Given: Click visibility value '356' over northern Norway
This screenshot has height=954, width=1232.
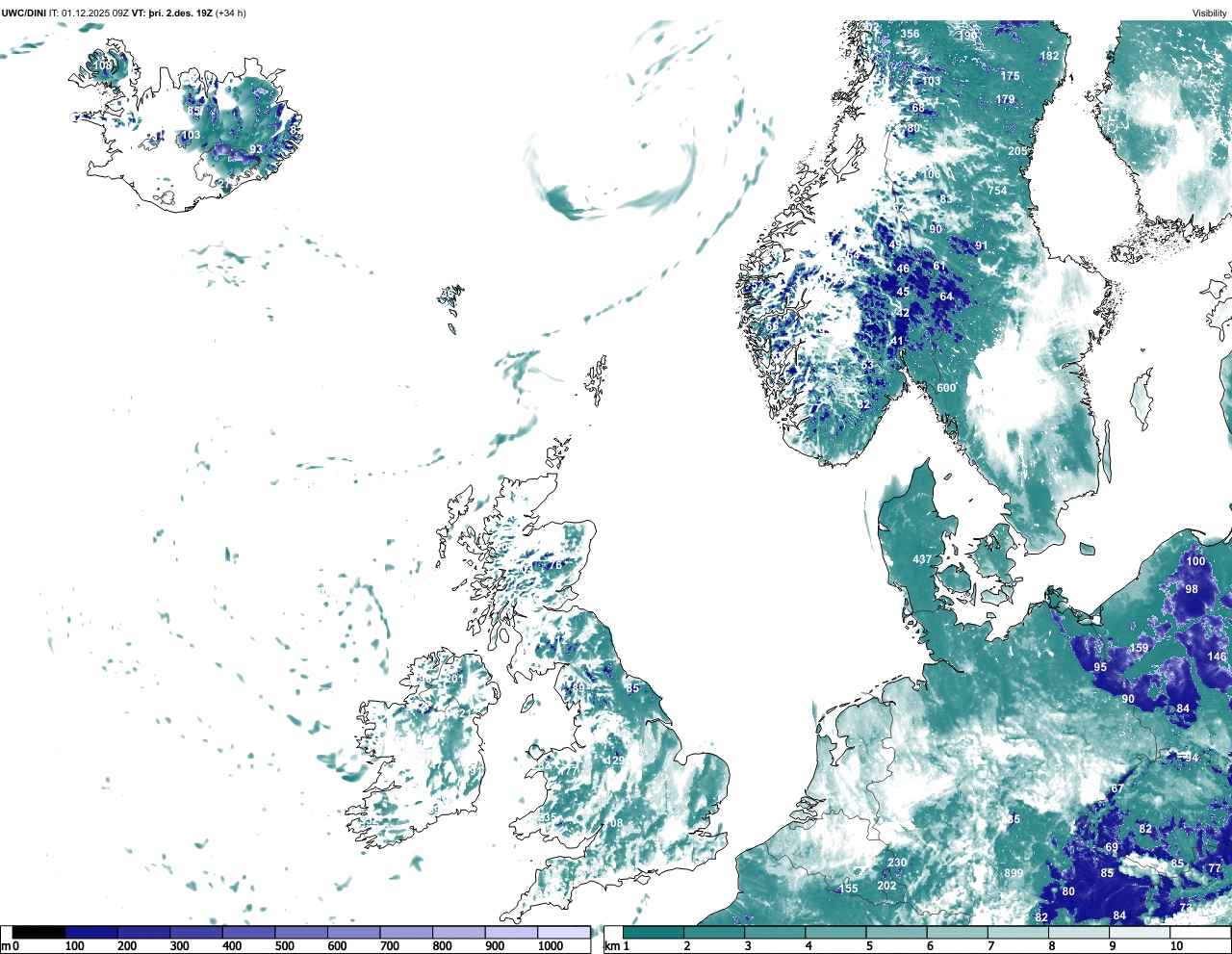Looking at the screenshot, I should coord(910,34).
